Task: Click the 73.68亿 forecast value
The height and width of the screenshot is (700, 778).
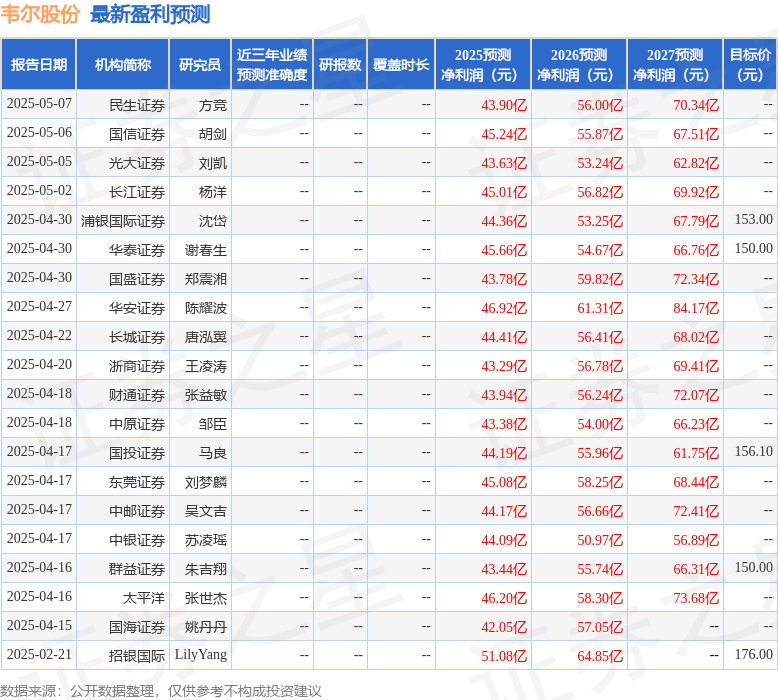Action: tap(696, 598)
